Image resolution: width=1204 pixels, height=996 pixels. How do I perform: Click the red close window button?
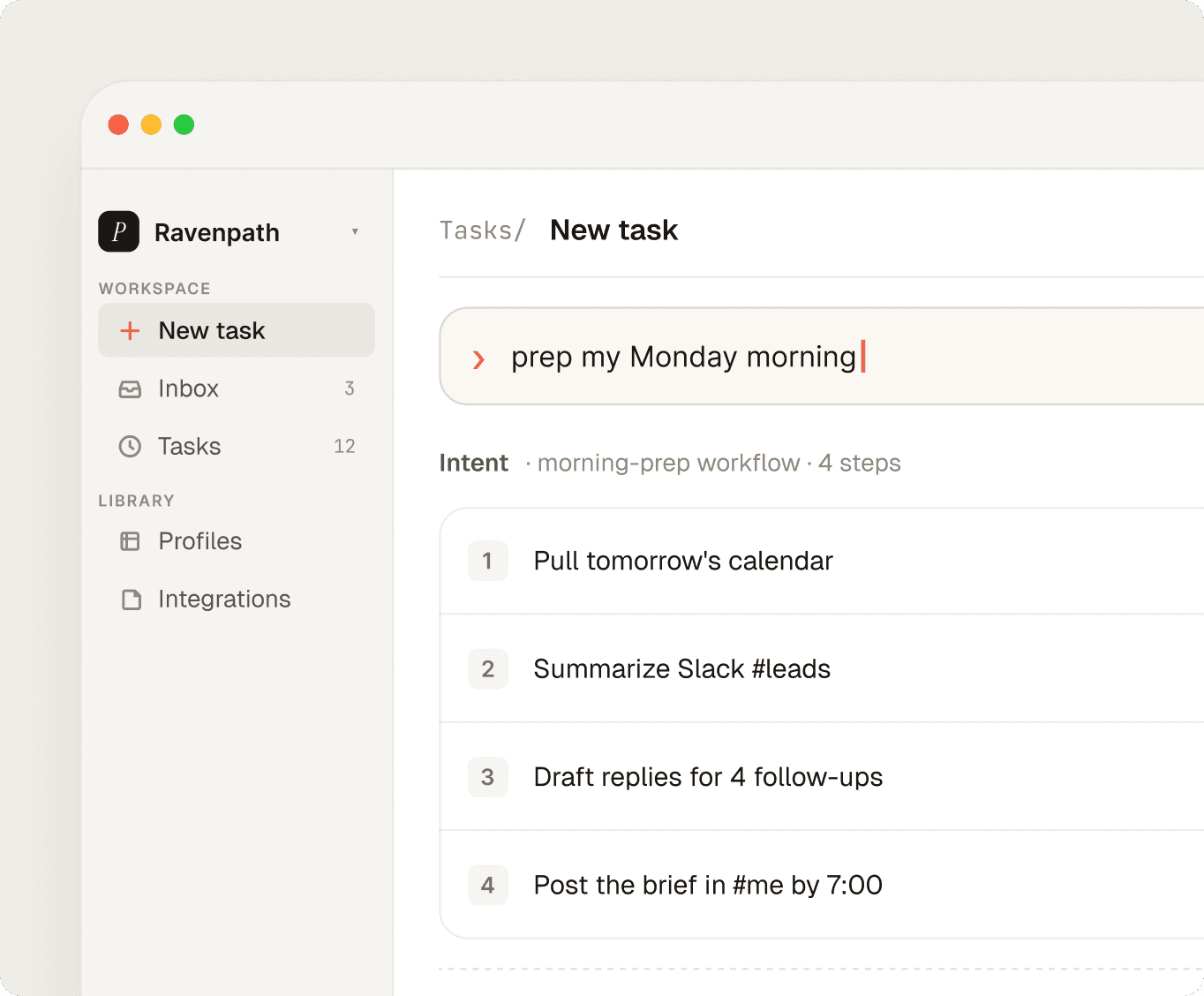coord(118,124)
